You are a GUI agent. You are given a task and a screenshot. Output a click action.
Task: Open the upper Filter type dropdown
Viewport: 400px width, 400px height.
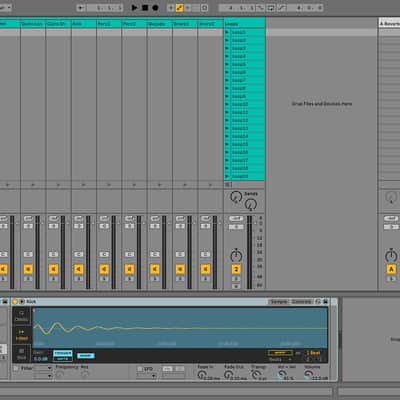point(43,368)
